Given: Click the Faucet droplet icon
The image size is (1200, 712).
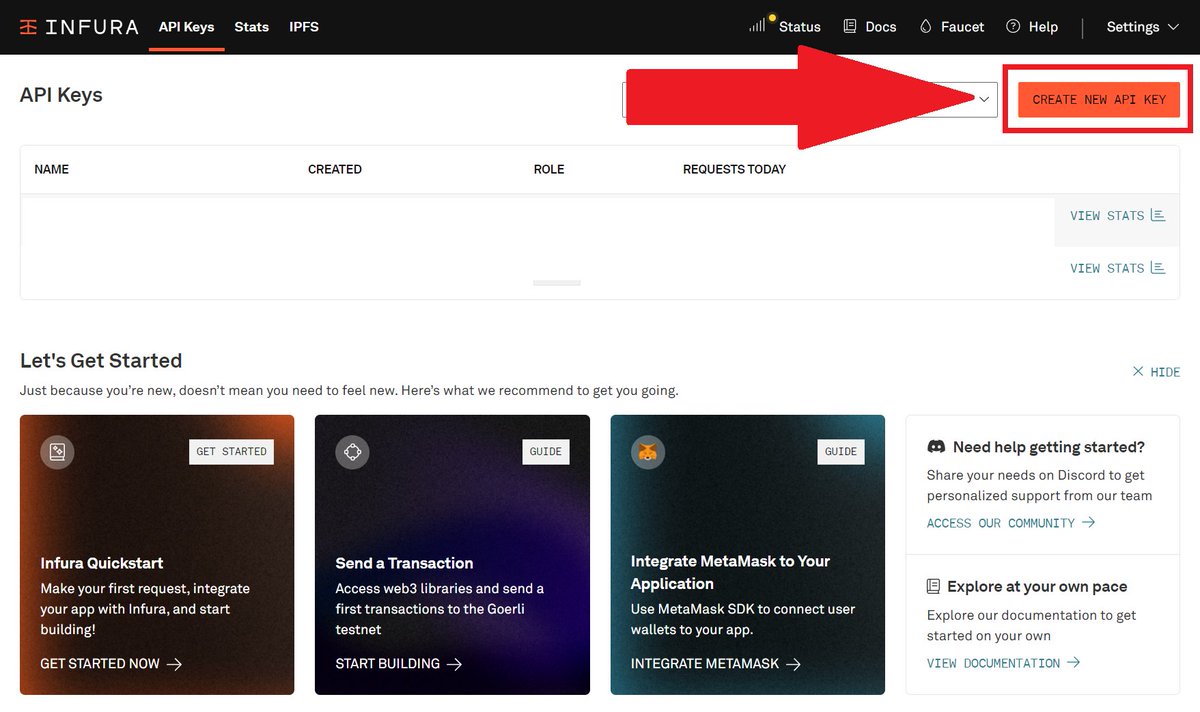Looking at the screenshot, I should click(x=926, y=26).
